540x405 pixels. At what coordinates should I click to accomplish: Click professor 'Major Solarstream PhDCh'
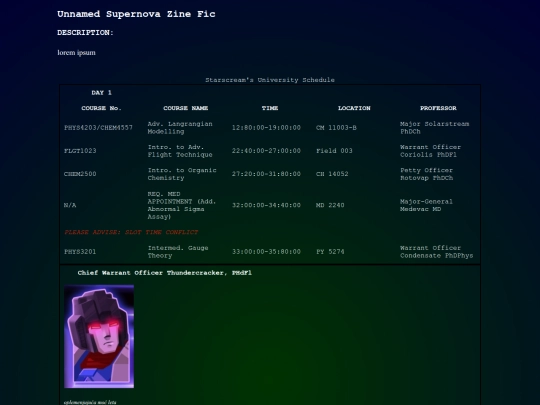click(435, 128)
